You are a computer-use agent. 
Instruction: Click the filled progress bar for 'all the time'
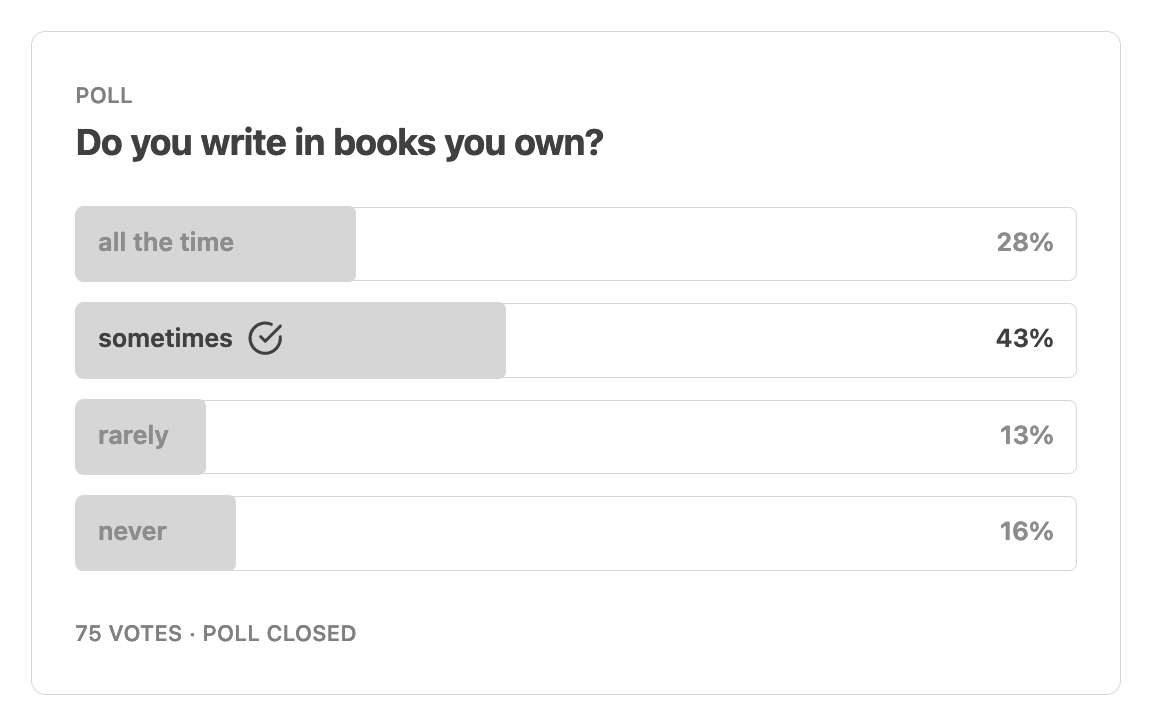215,243
